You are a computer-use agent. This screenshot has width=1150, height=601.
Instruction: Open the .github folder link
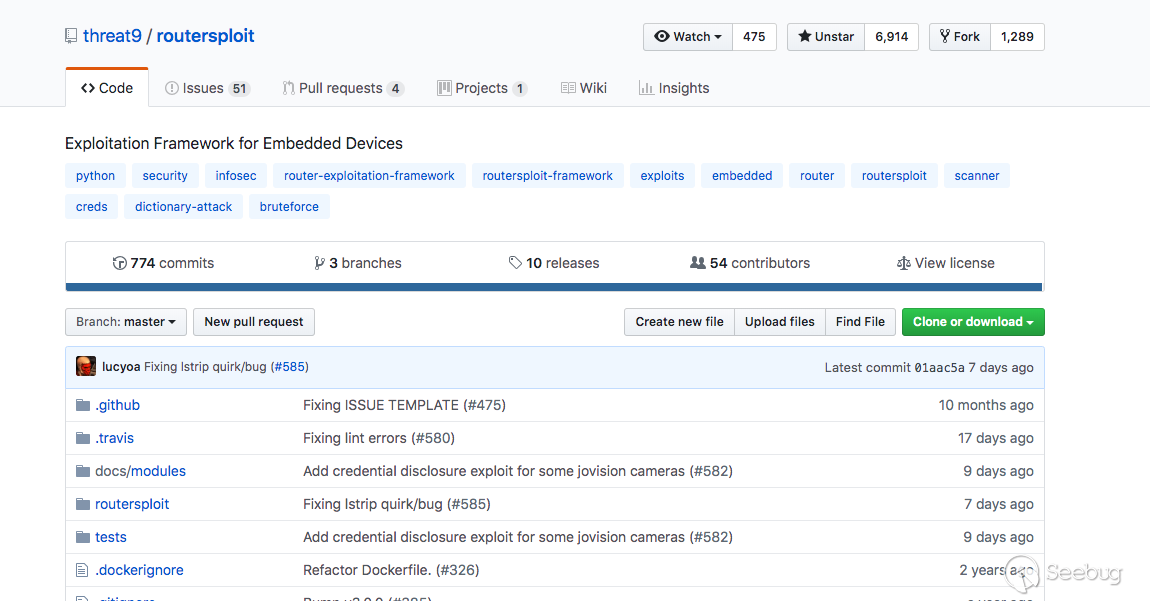[x=117, y=405]
